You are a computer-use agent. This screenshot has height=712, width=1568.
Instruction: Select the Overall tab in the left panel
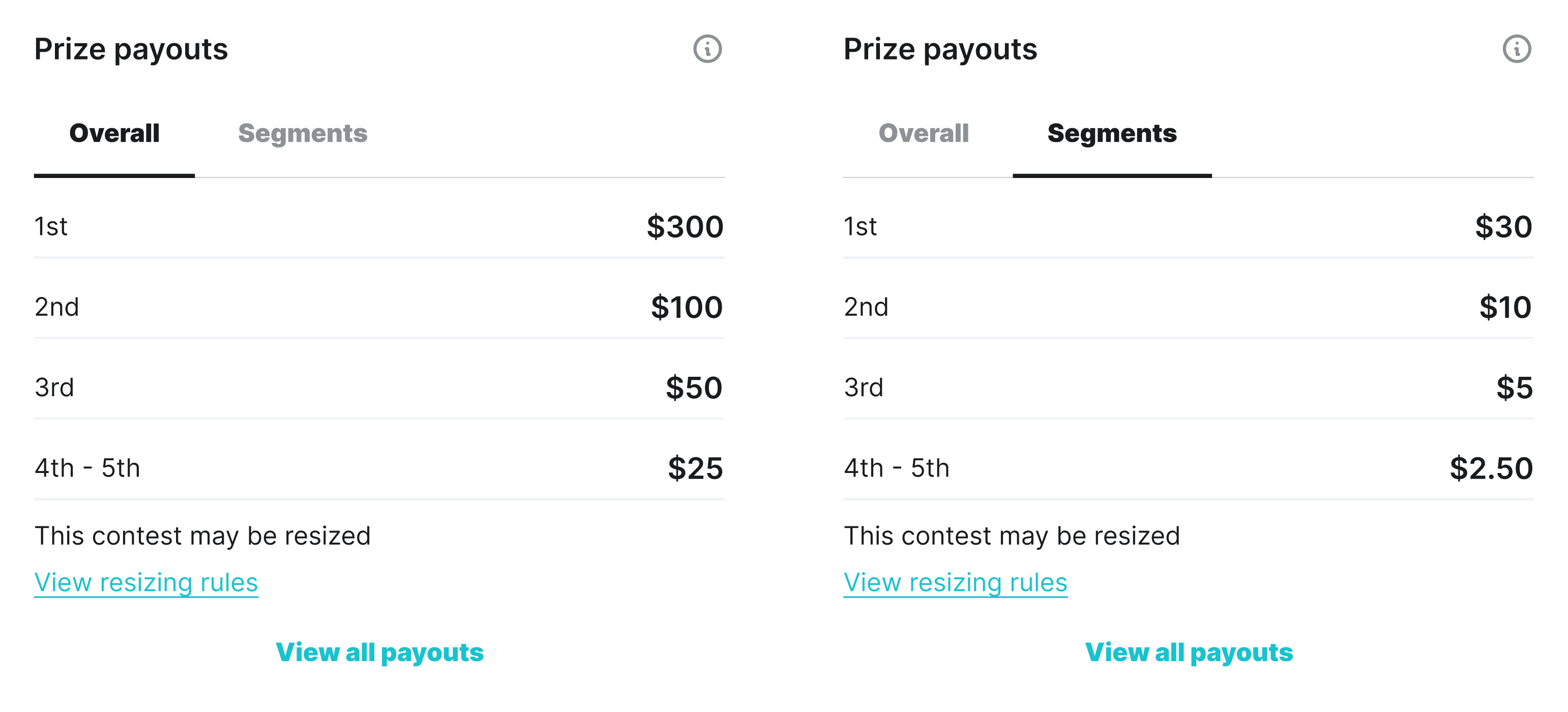[x=114, y=133]
